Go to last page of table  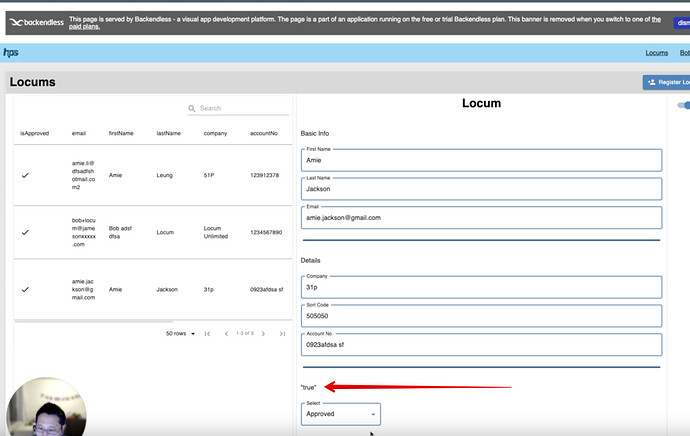pos(282,333)
